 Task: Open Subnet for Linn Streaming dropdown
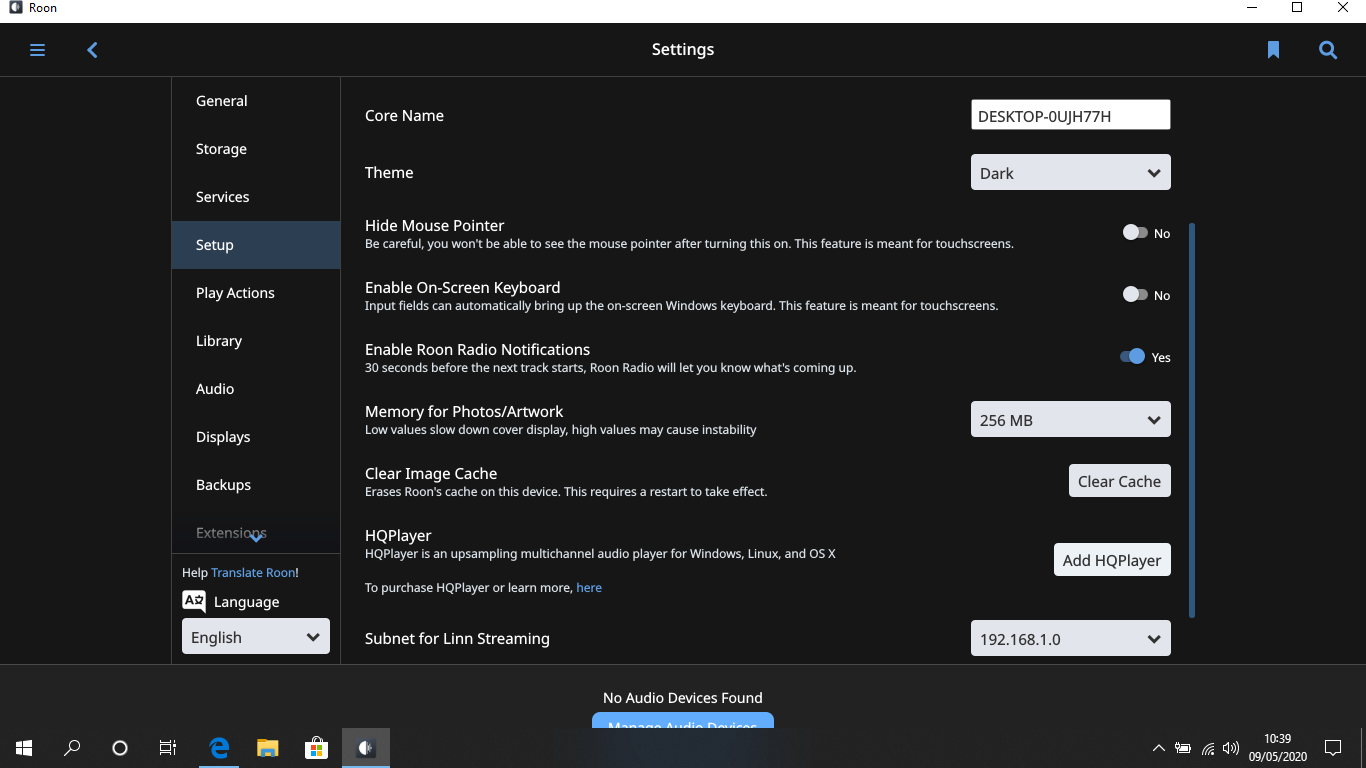pyautogui.click(x=1070, y=638)
